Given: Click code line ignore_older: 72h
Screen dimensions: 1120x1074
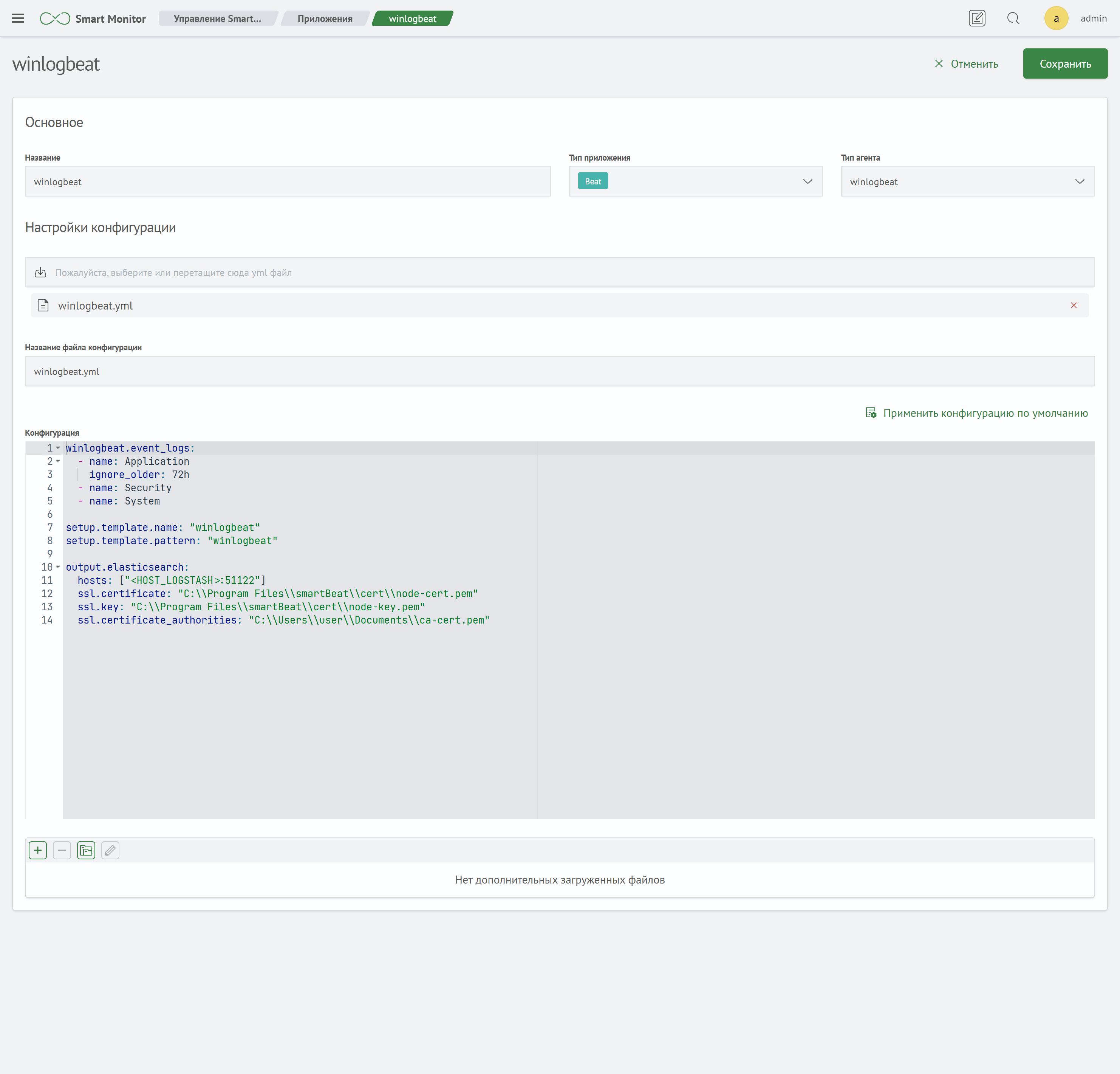Looking at the screenshot, I should coord(139,474).
